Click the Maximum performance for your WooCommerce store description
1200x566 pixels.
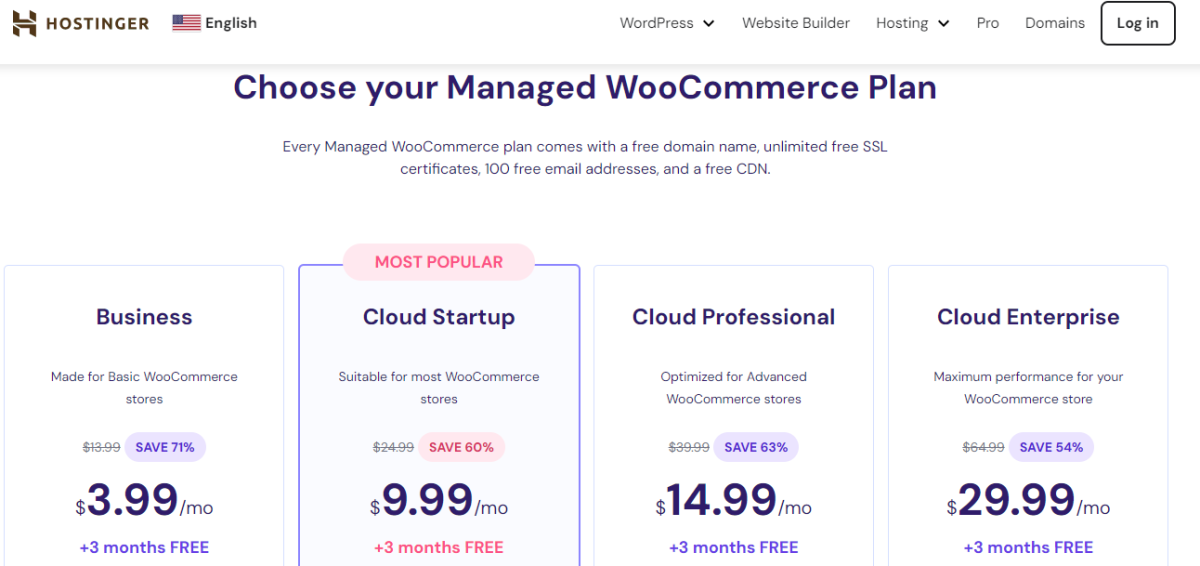[x=1028, y=388]
